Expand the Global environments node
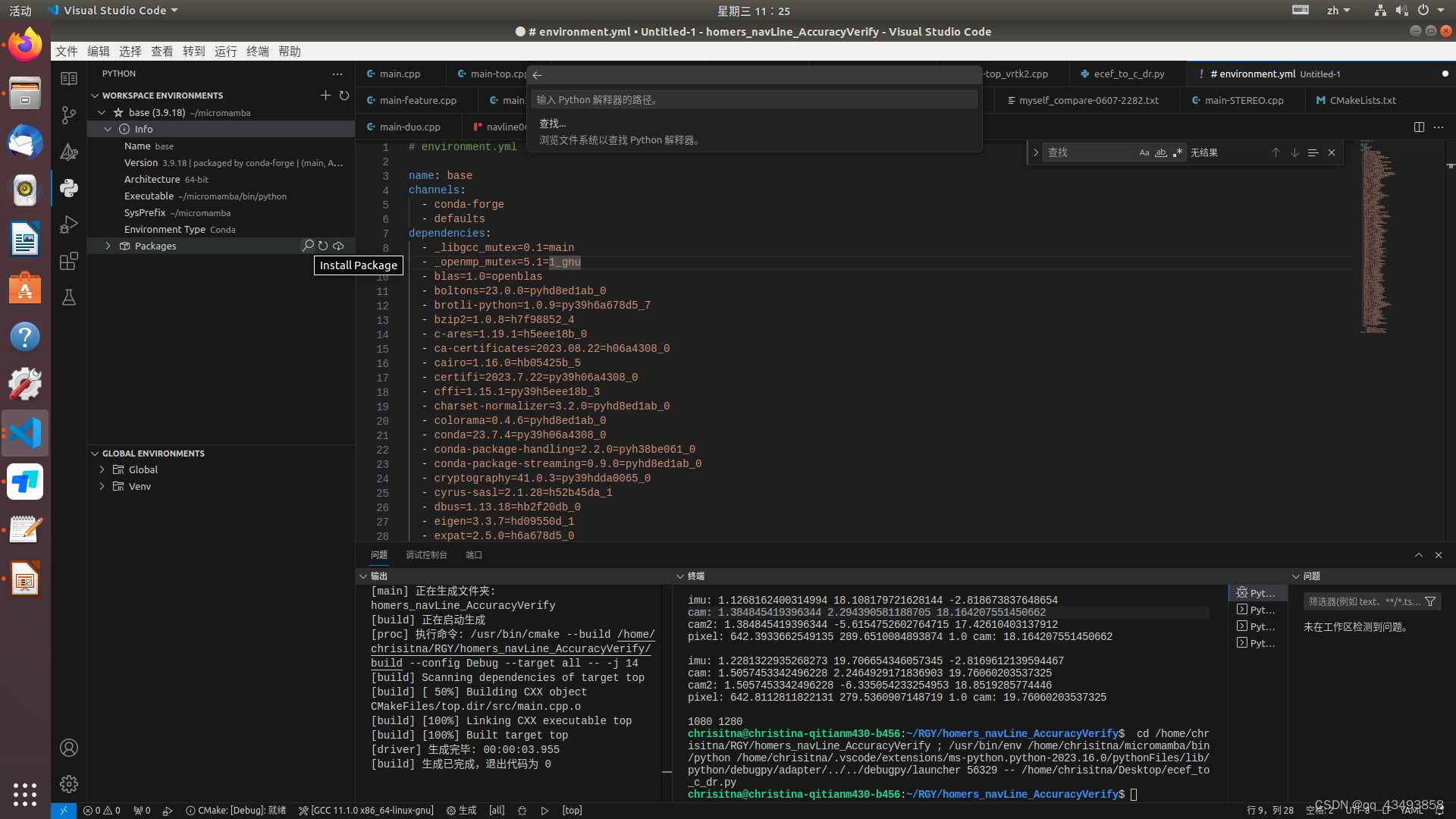 (x=102, y=469)
